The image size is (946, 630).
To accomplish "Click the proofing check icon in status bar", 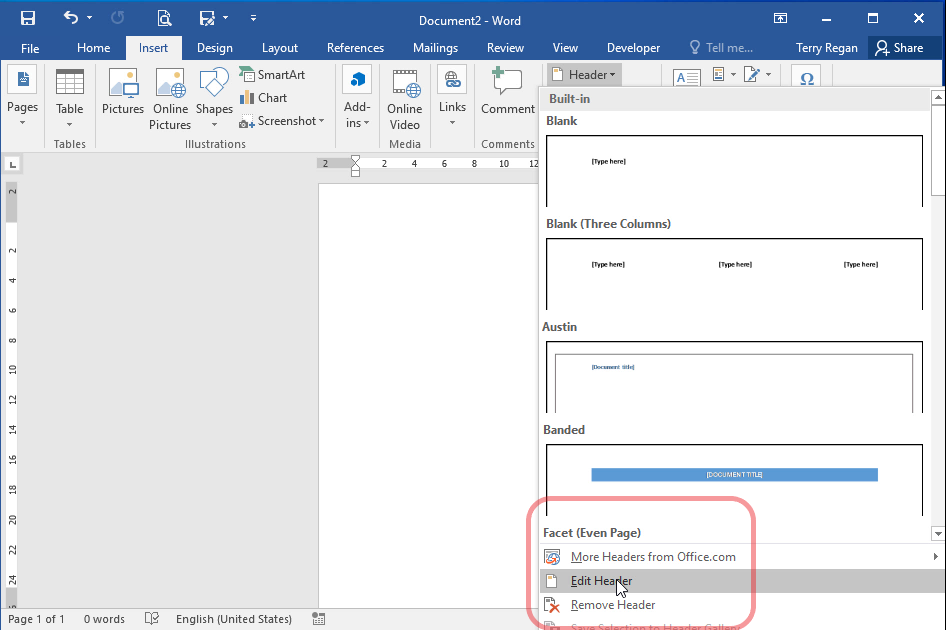I will coord(152,619).
